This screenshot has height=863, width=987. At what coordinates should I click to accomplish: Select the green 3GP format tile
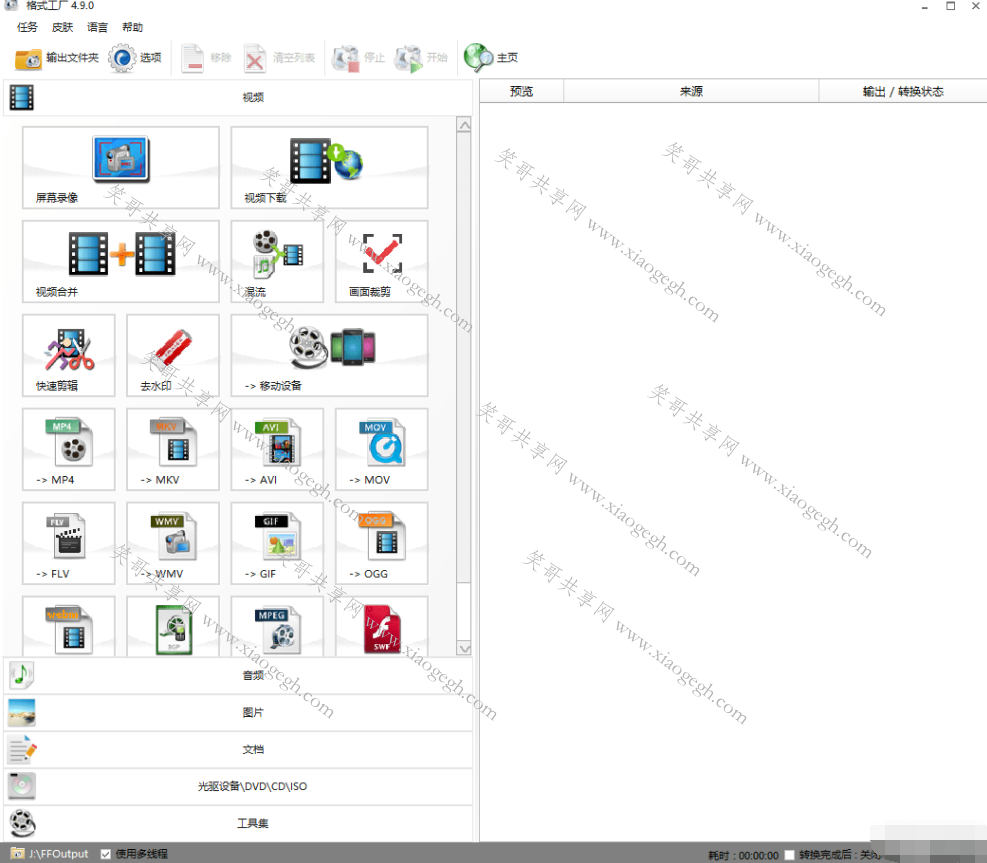pos(173,626)
